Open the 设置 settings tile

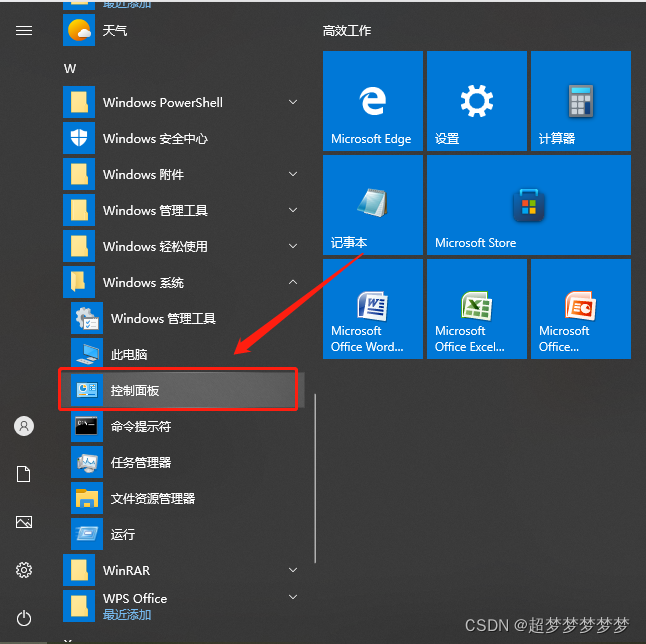[x=477, y=101]
